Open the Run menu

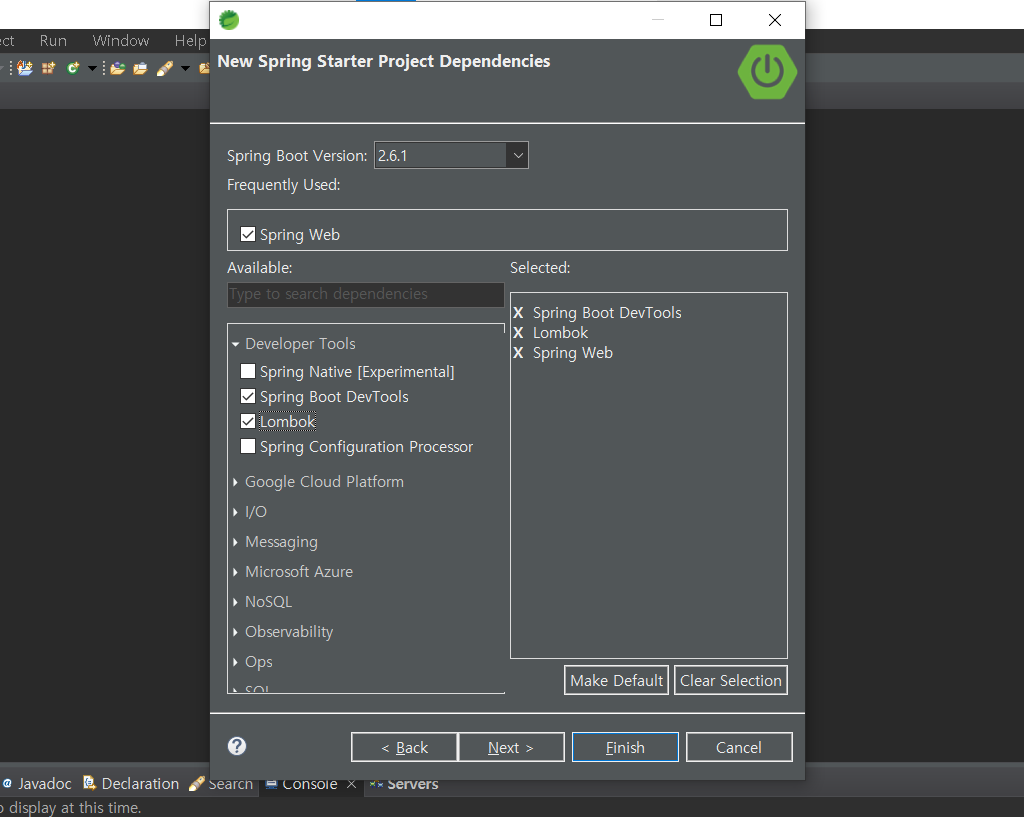point(53,40)
